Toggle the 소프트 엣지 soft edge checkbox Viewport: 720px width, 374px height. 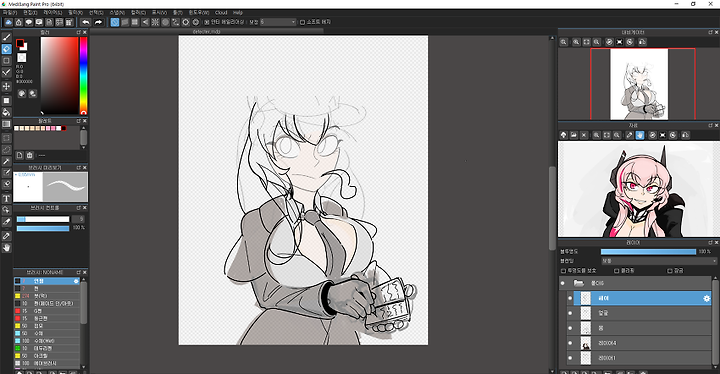pos(302,22)
